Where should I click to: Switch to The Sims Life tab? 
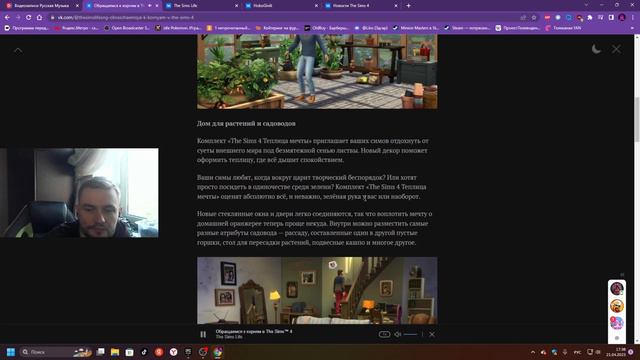[201, 6]
